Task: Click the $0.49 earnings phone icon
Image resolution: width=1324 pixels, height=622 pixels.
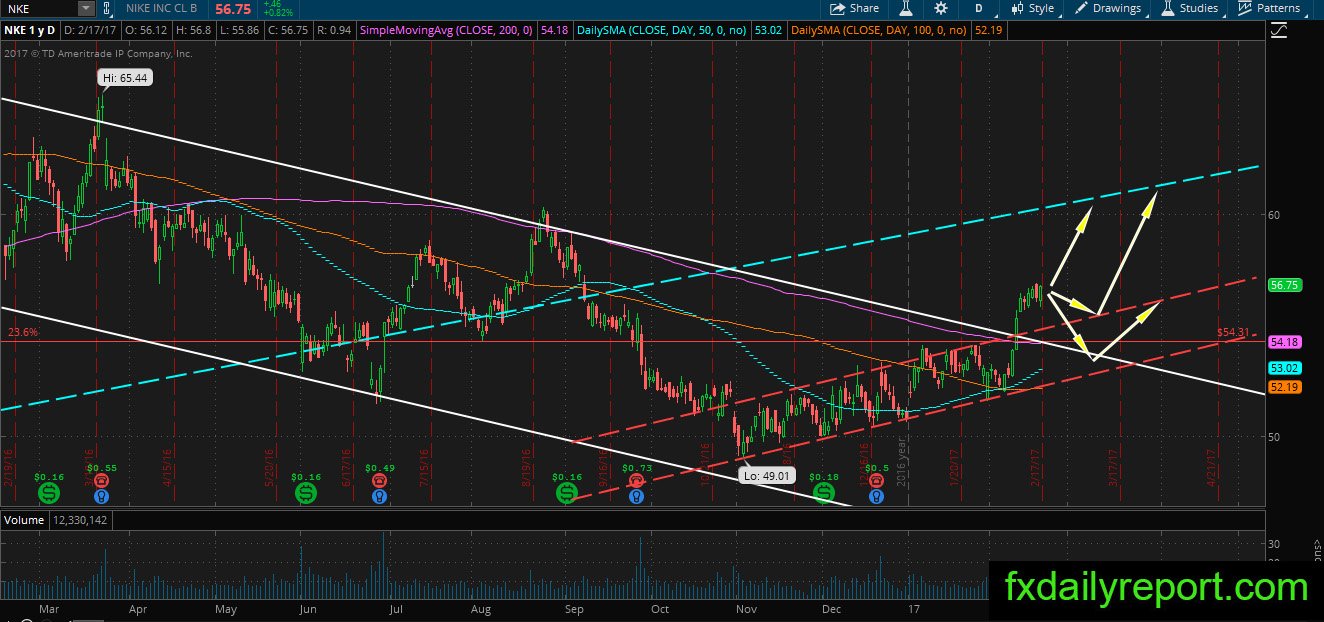Action: pyautogui.click(x=379, y=480)
